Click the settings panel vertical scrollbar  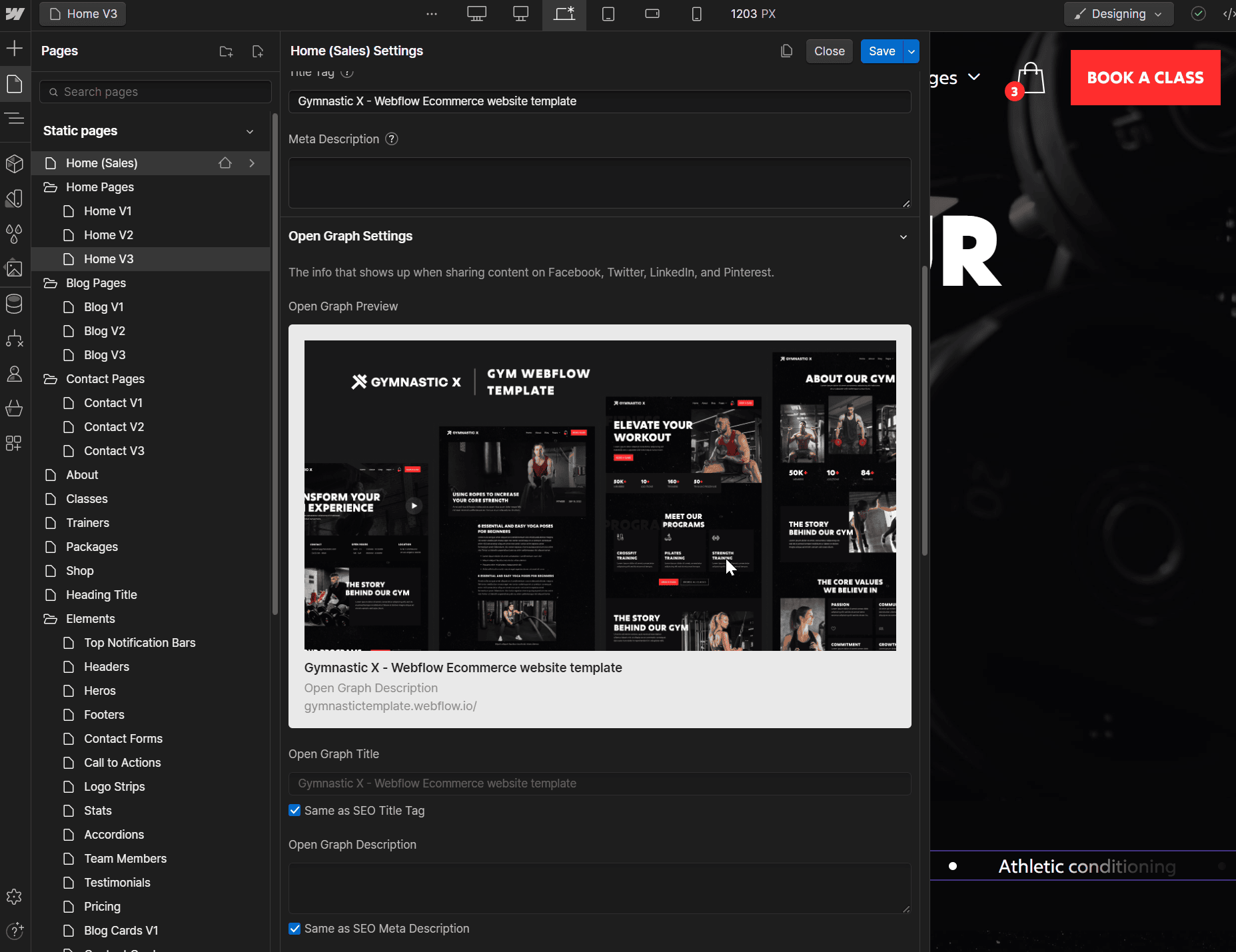(x=925, y=410)
